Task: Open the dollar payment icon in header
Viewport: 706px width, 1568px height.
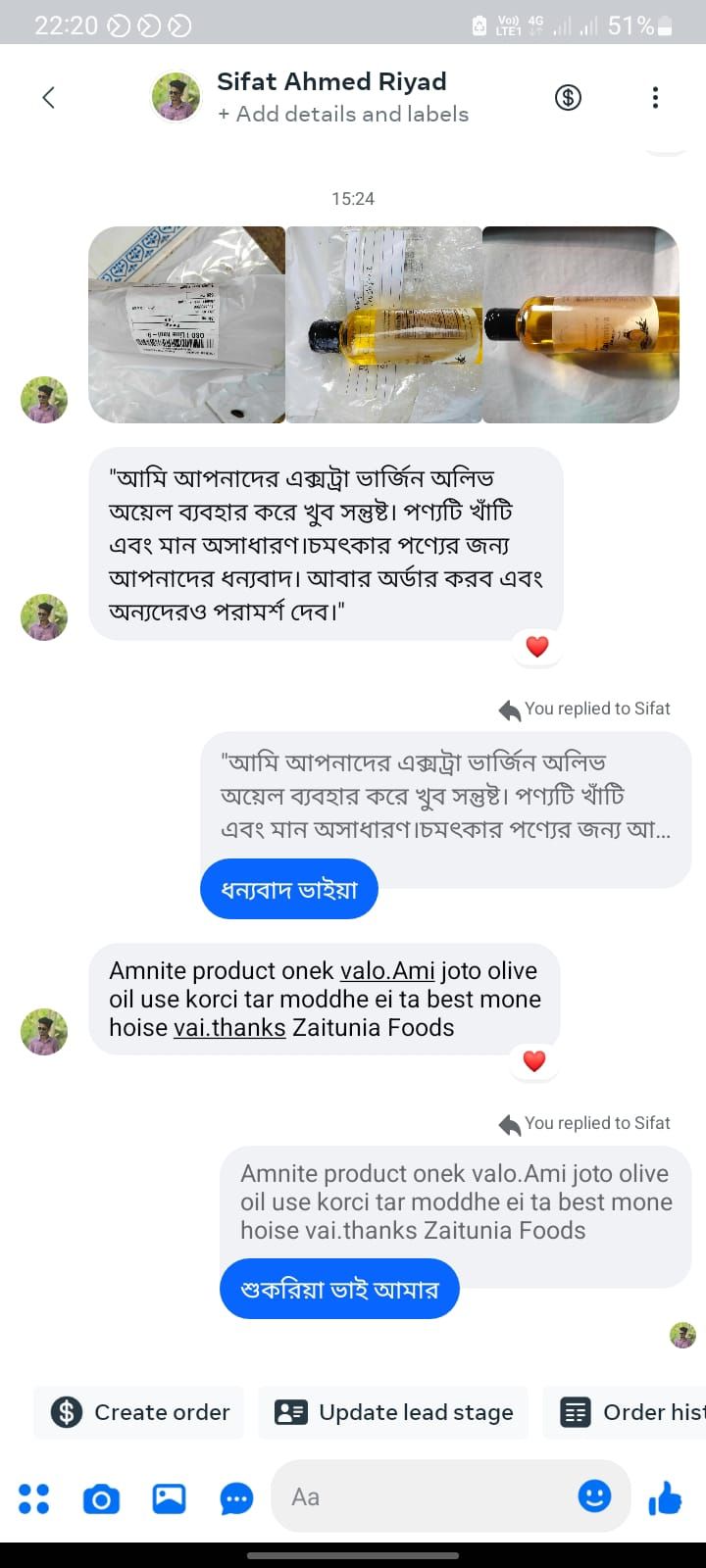Action: pyautogui.click(x=568, y=97)
